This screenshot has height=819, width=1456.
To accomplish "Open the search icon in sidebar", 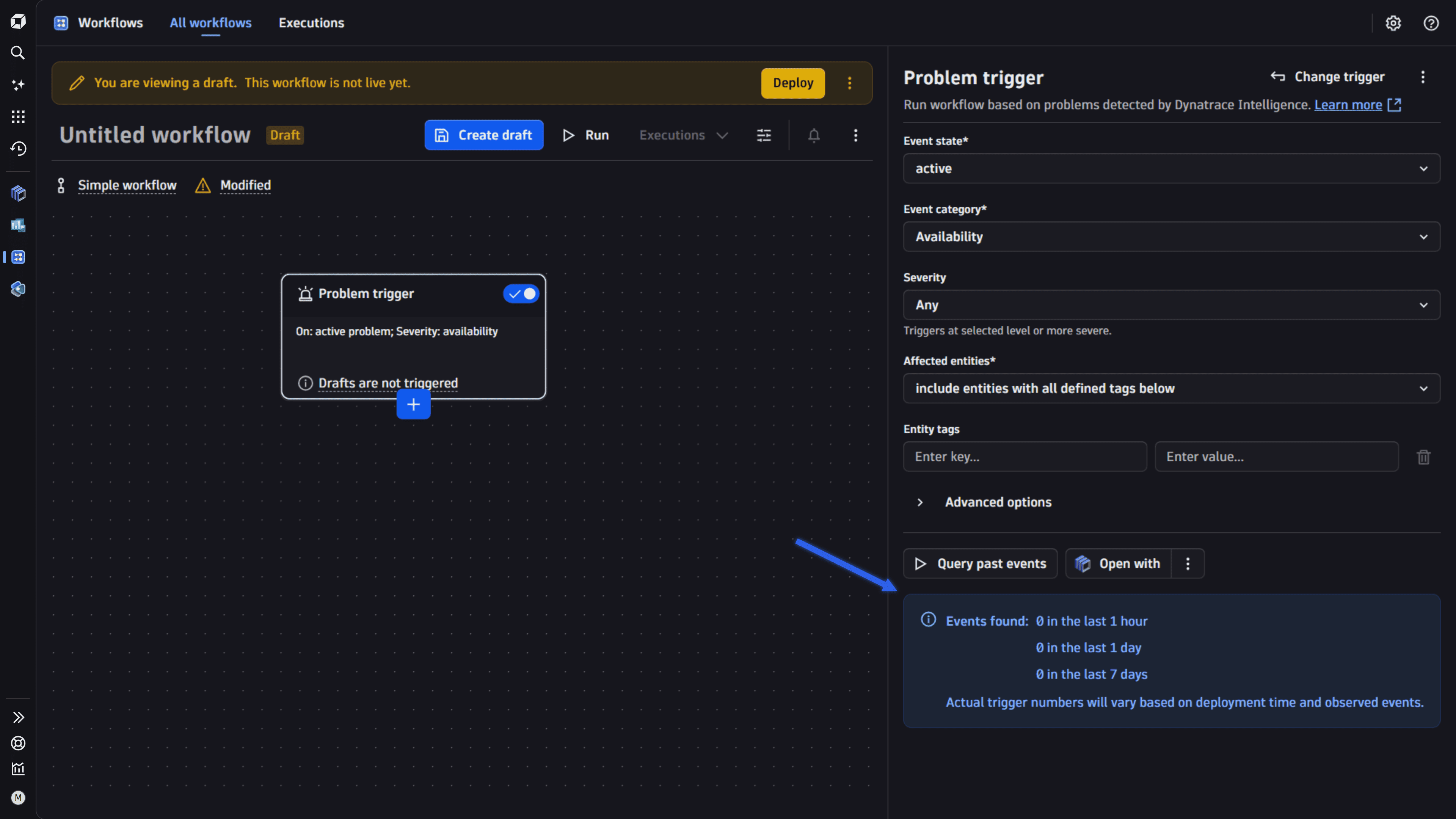I will [18, 53].
